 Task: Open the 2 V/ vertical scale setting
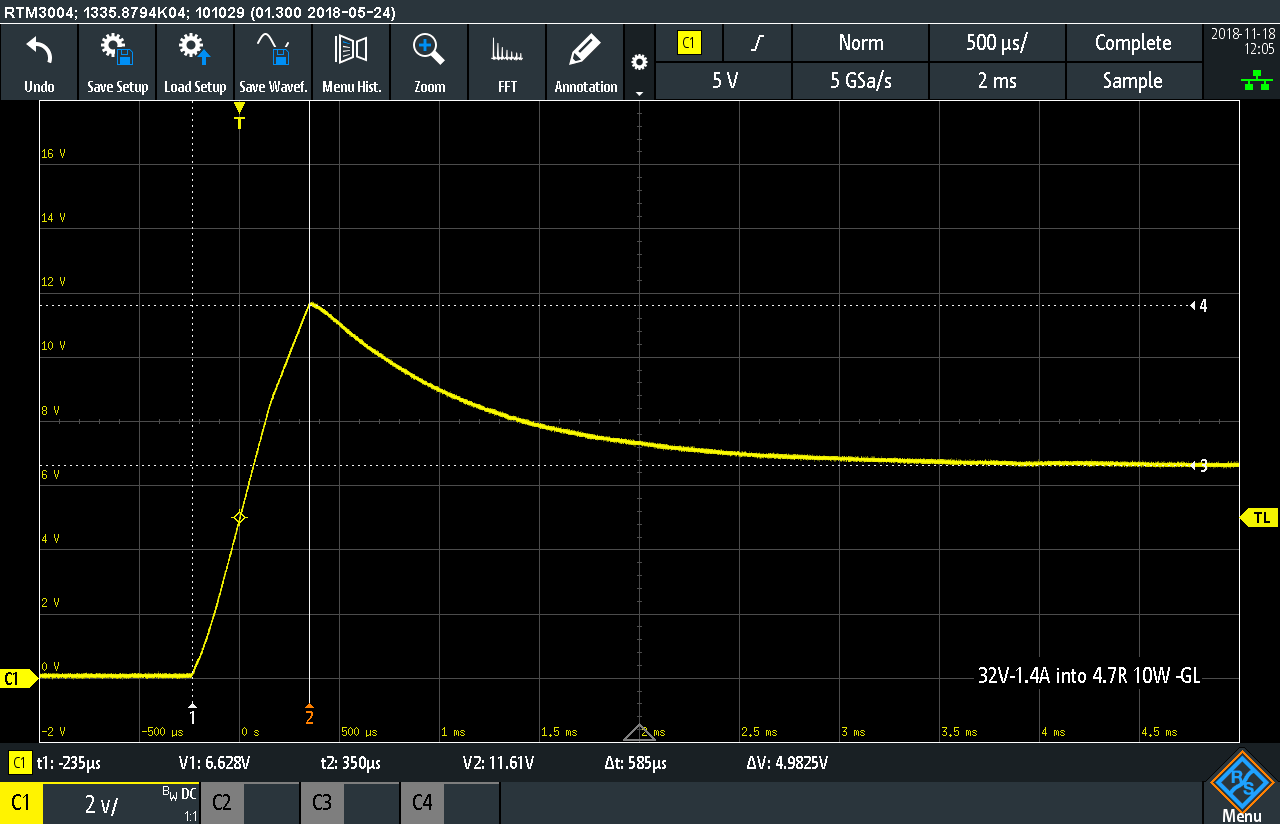(x=100, y=804)
